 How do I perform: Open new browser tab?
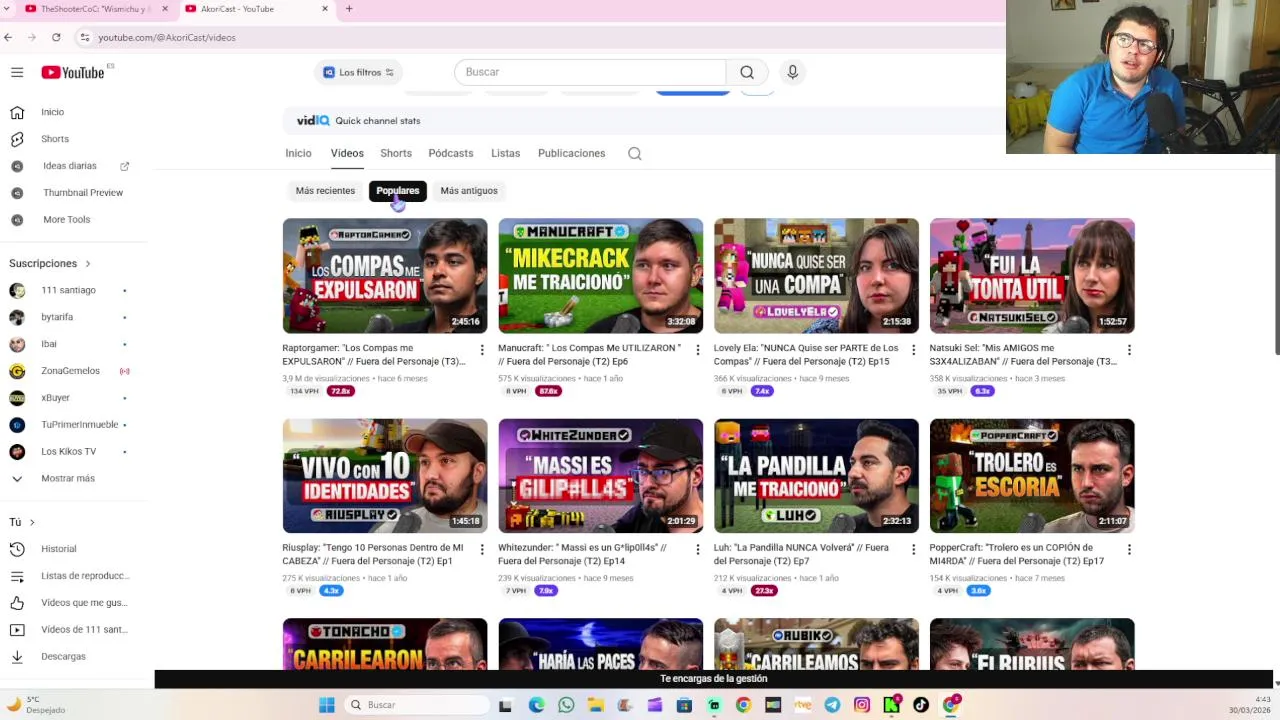pos(349,9)
